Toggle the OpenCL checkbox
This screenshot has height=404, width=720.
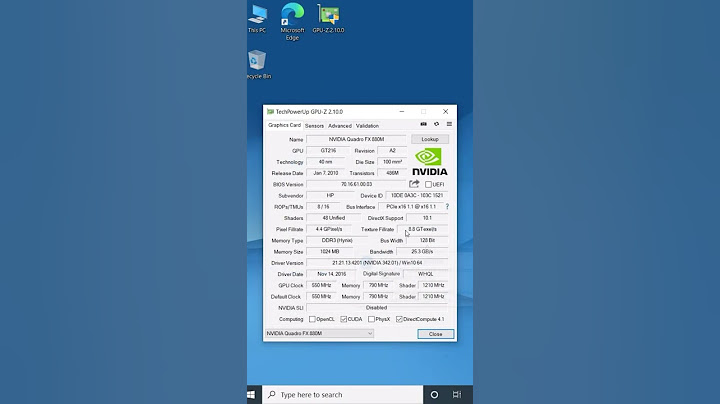(312, 319)
